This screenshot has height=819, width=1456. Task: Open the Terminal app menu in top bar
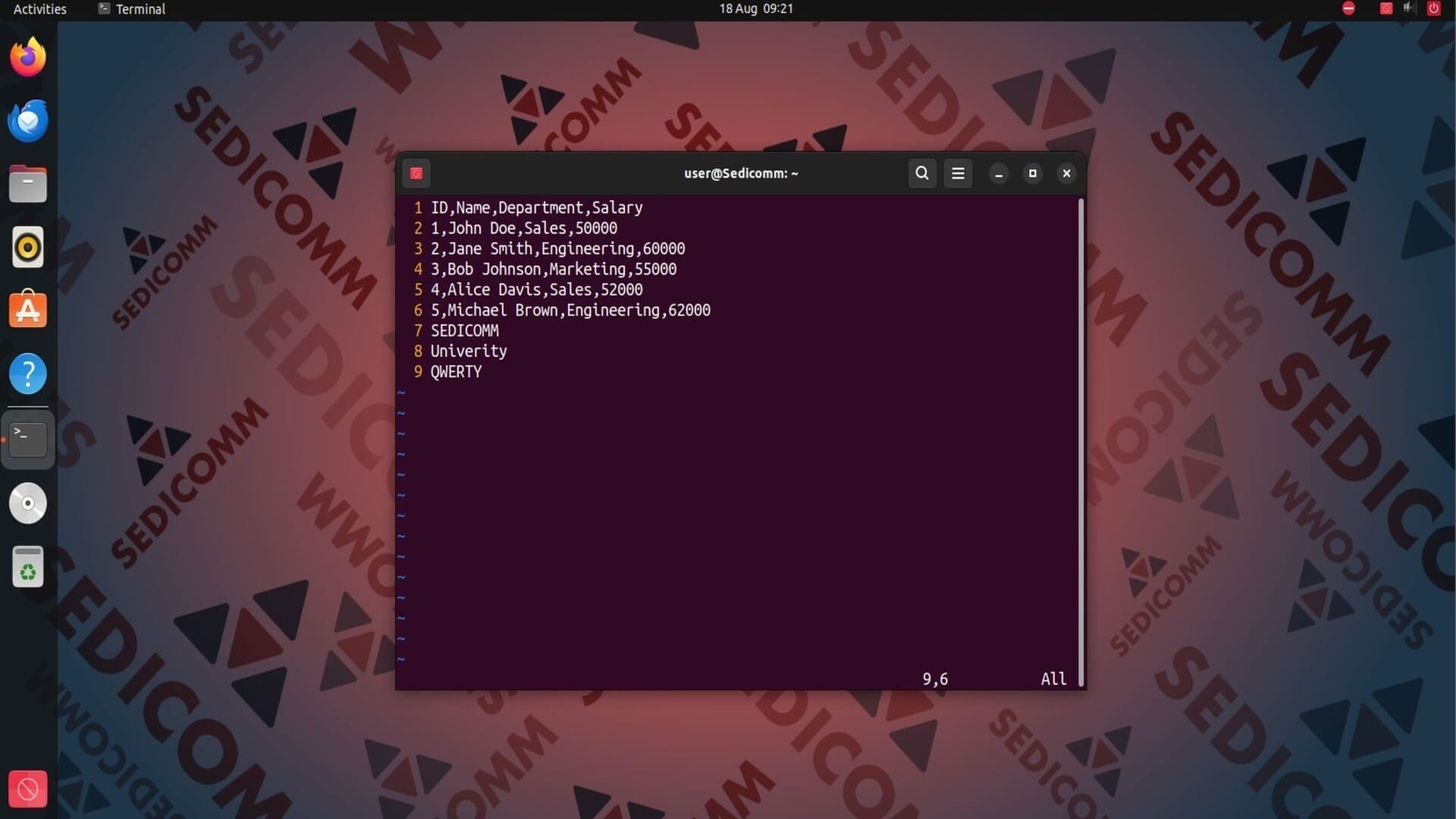coord(132,9)
